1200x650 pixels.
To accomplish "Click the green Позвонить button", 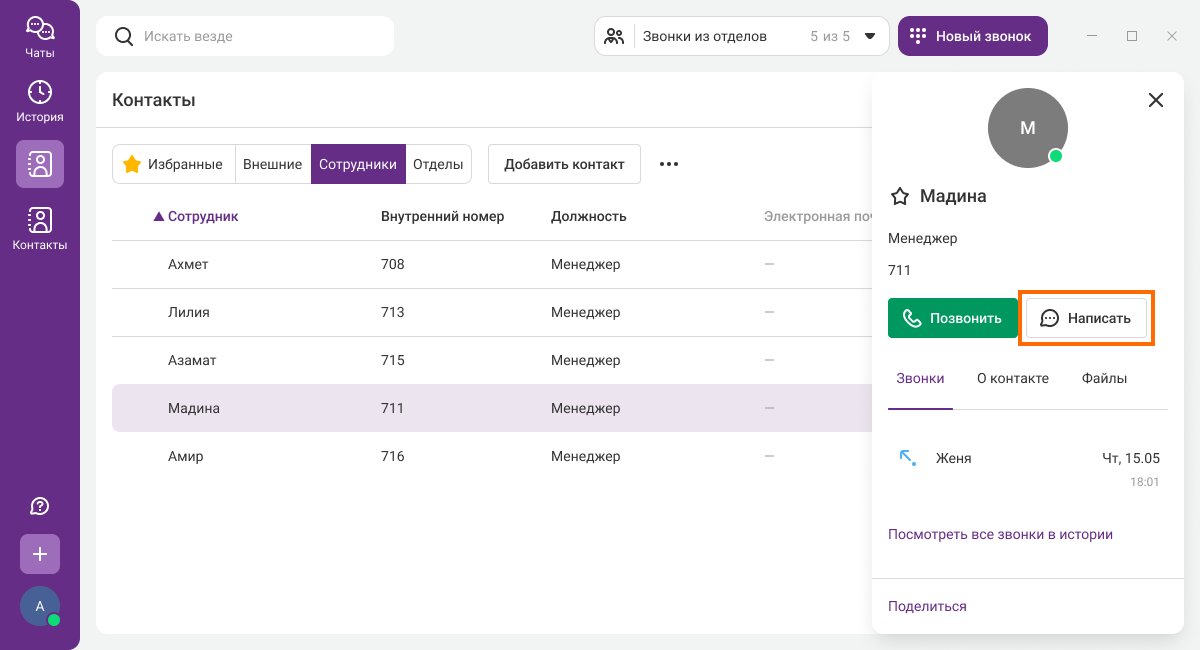I will pyautogui.click(x=952, y=318).
